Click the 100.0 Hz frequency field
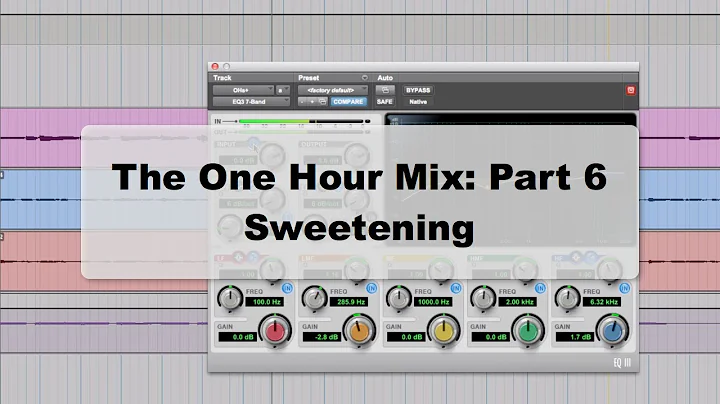The image size is (720, 404). coord(264,302)
